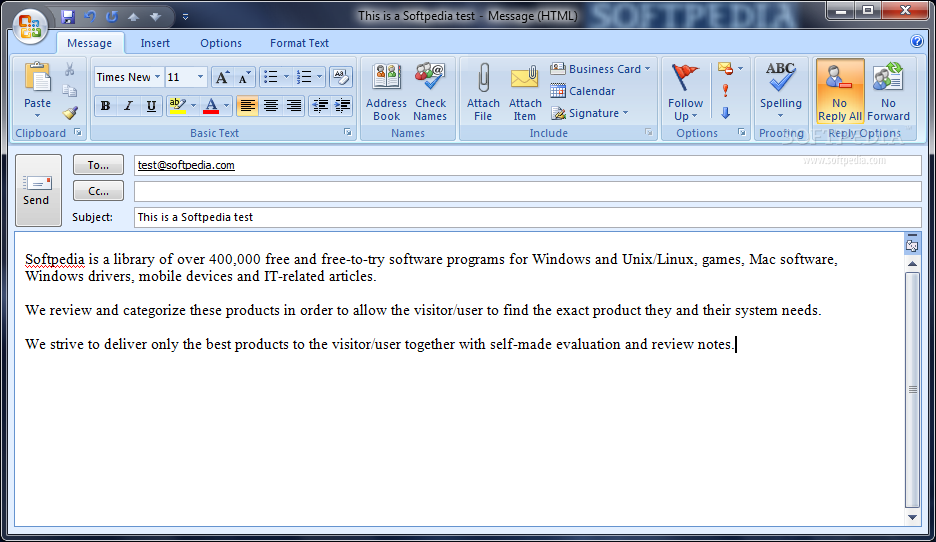
Task: Open Follow Up flag menu
Action: pyautogui.click(x=685, y=93)
